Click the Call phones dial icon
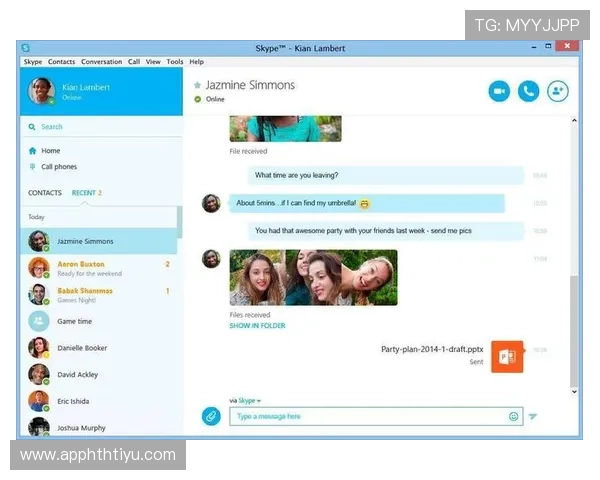600x480 pixels. tap(33, 167)
